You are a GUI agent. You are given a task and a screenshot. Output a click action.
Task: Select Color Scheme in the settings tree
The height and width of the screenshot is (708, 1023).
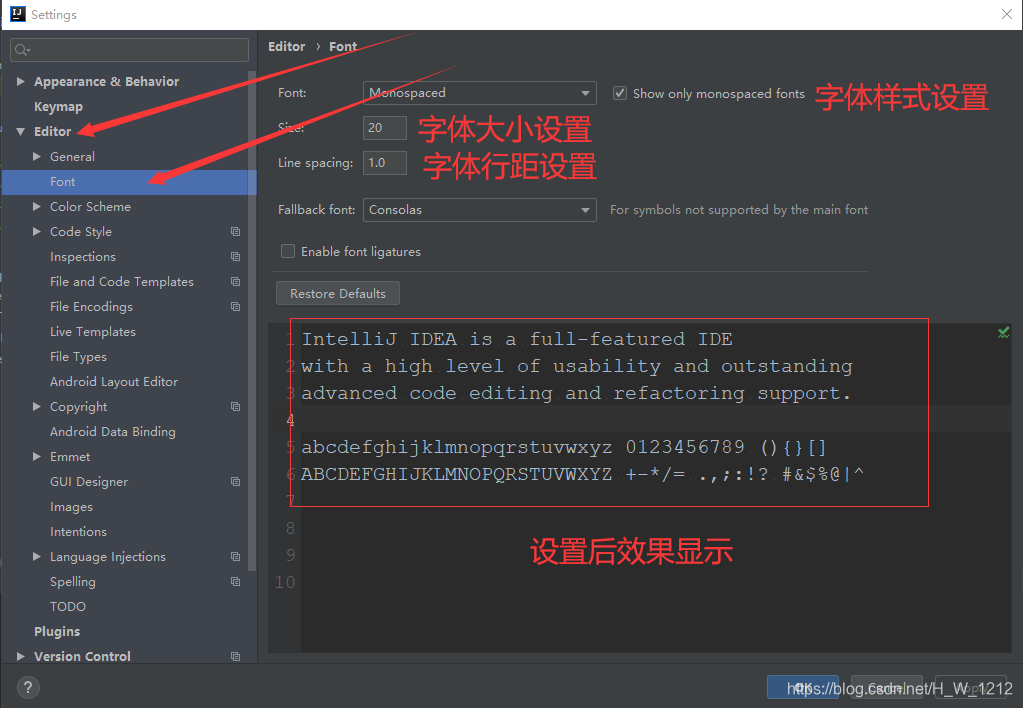click(x=90, y=206)
